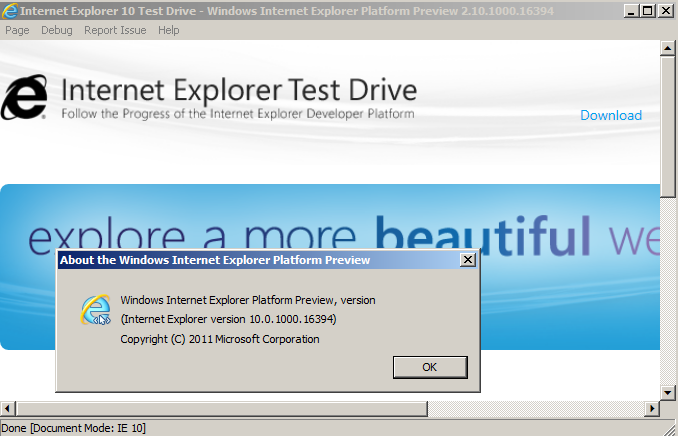Close the Platform Preview main window

(x=665, y=11)
